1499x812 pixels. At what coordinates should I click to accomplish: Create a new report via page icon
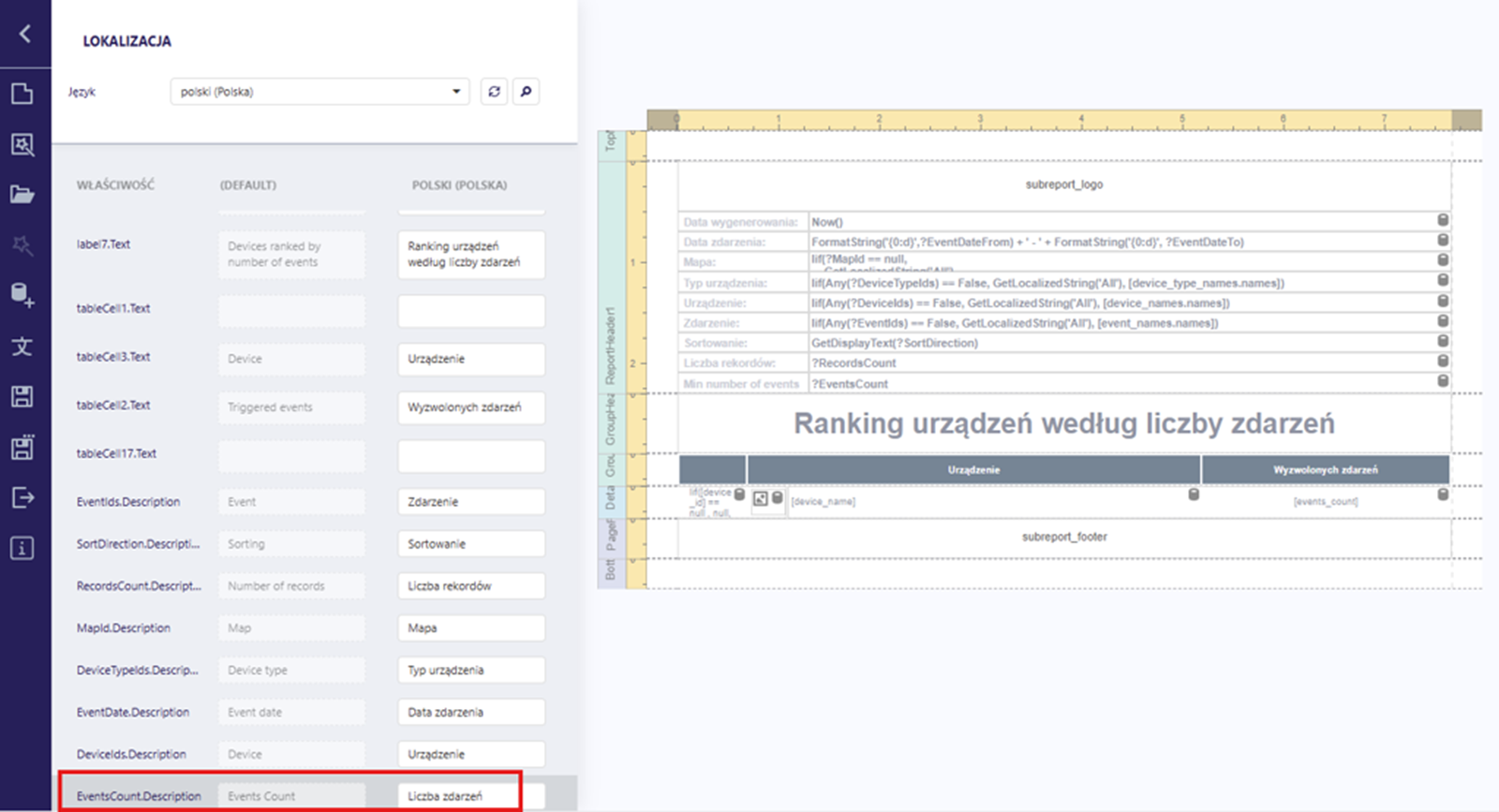click(22, 94)
